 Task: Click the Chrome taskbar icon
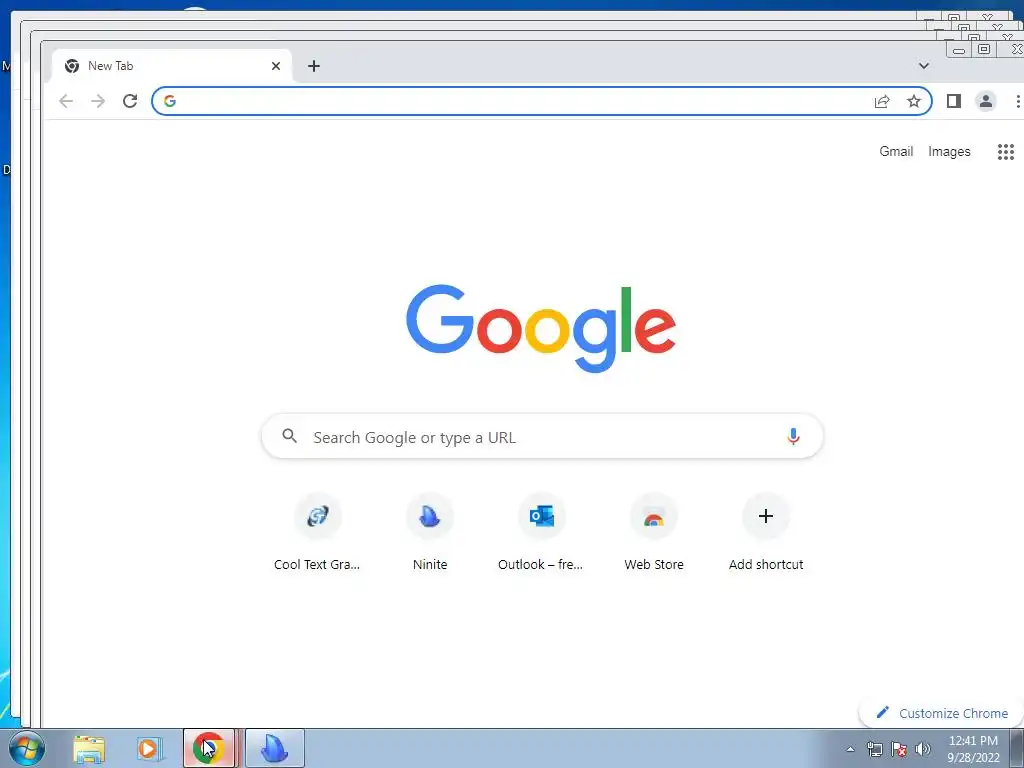click(208, 748)
